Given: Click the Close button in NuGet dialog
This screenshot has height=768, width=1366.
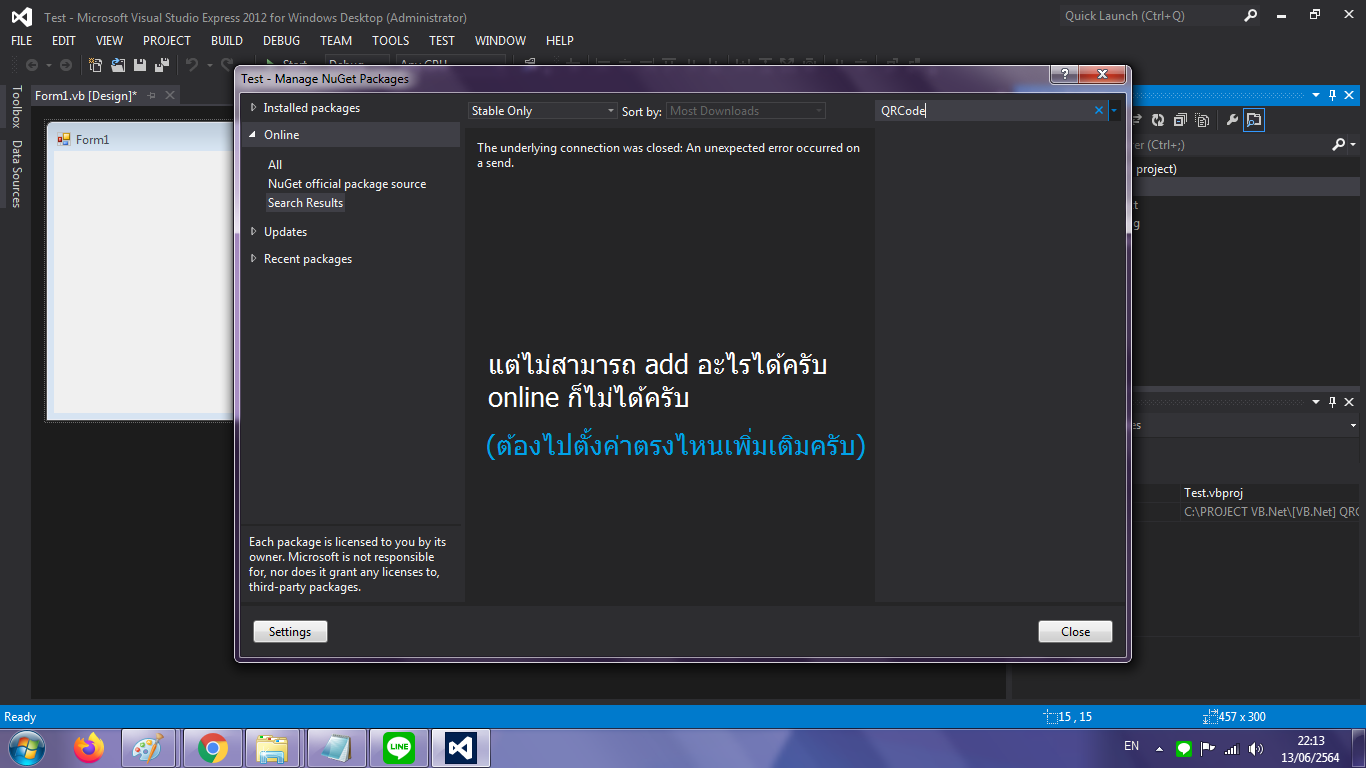Looking at the screenshot, I should [x=1075, y=632].
